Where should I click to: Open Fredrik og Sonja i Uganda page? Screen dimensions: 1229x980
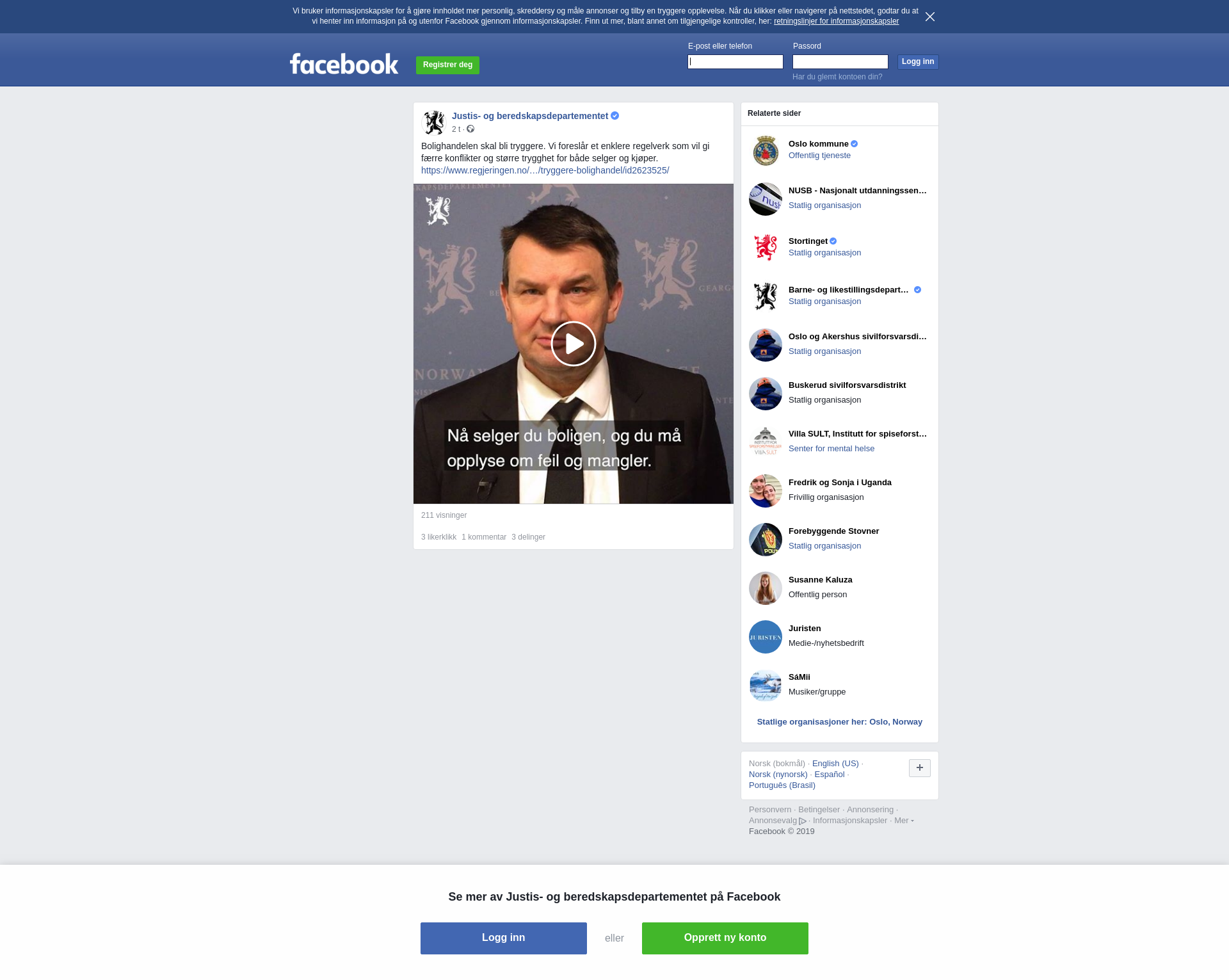point(840,483)
